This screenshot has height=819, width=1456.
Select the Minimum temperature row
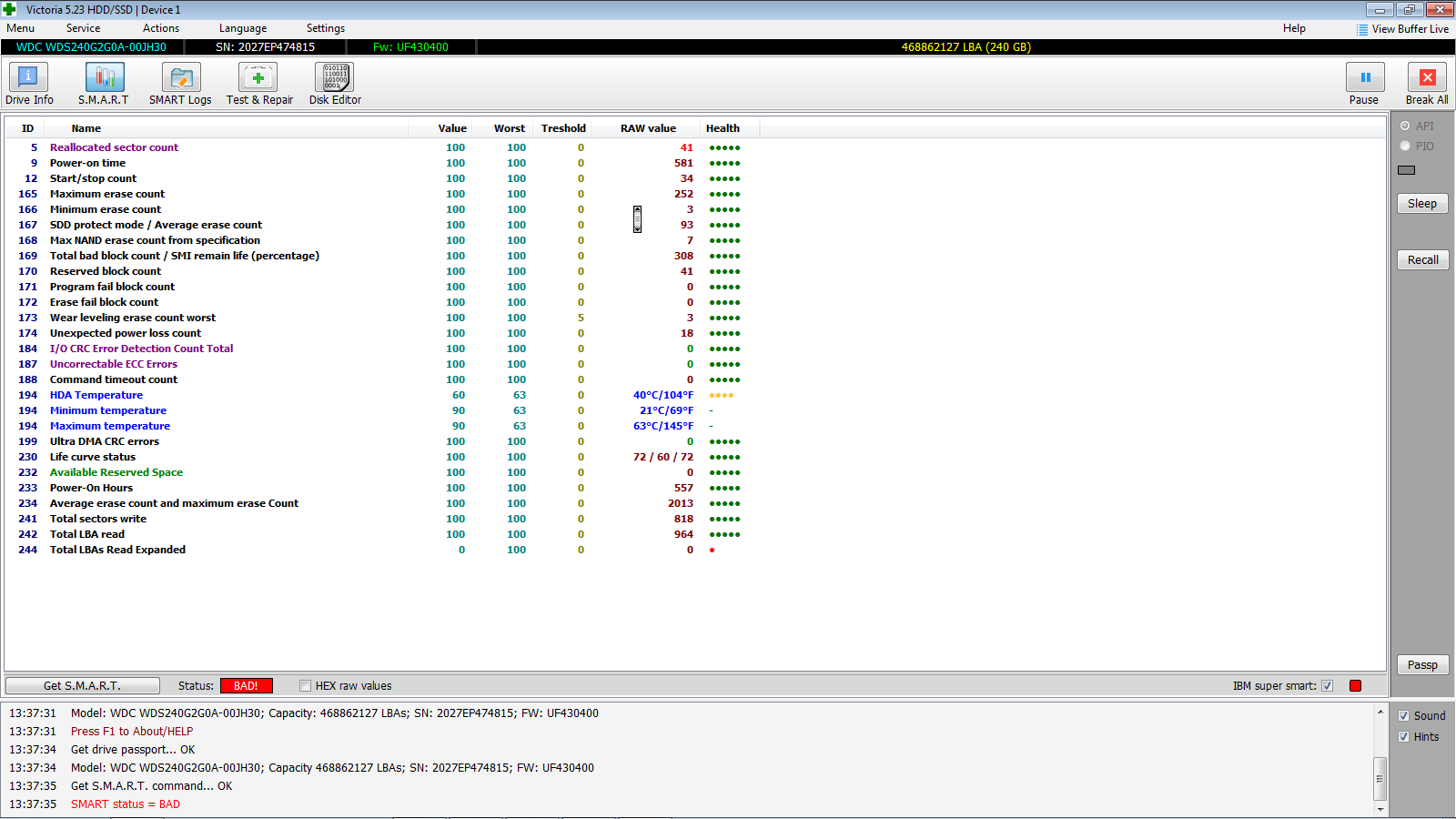pyautogui.click(x=382, y=410)
